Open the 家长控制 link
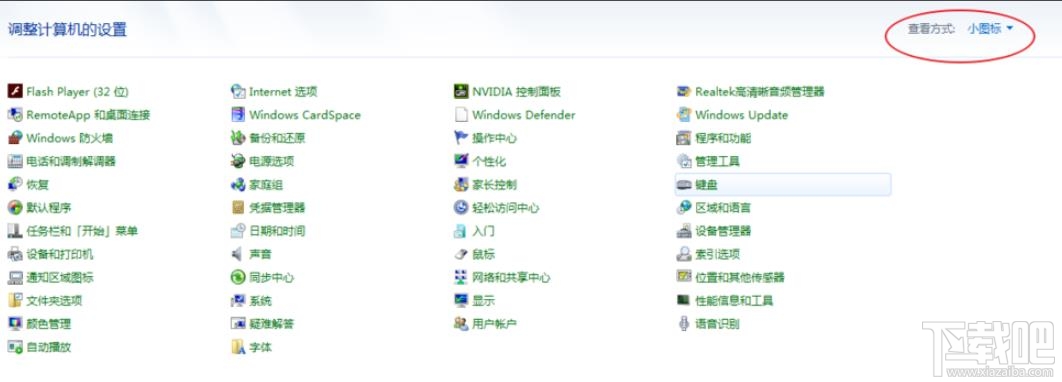 tap(494, 184)
